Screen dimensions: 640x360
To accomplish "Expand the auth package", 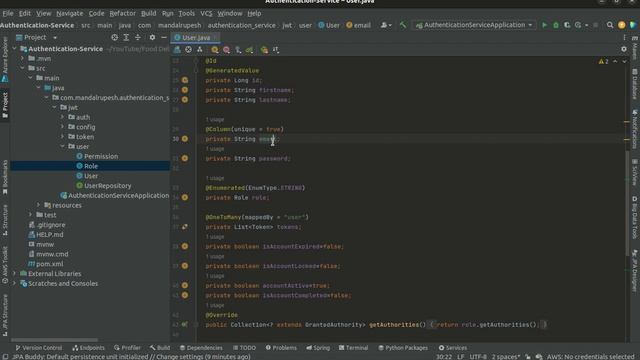I will (62, 117).
